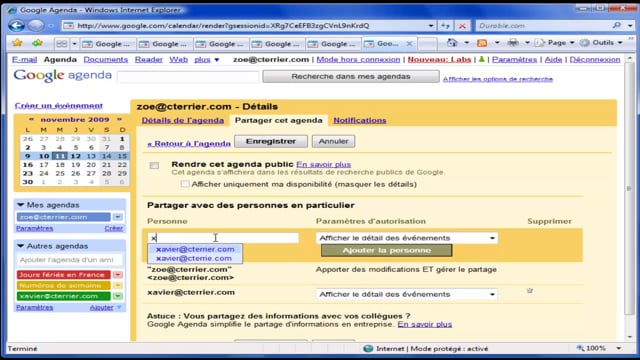Select xavier@cterrie.com autocomplete suggestion
640x360 pixels.
click(x=194, y=258)
